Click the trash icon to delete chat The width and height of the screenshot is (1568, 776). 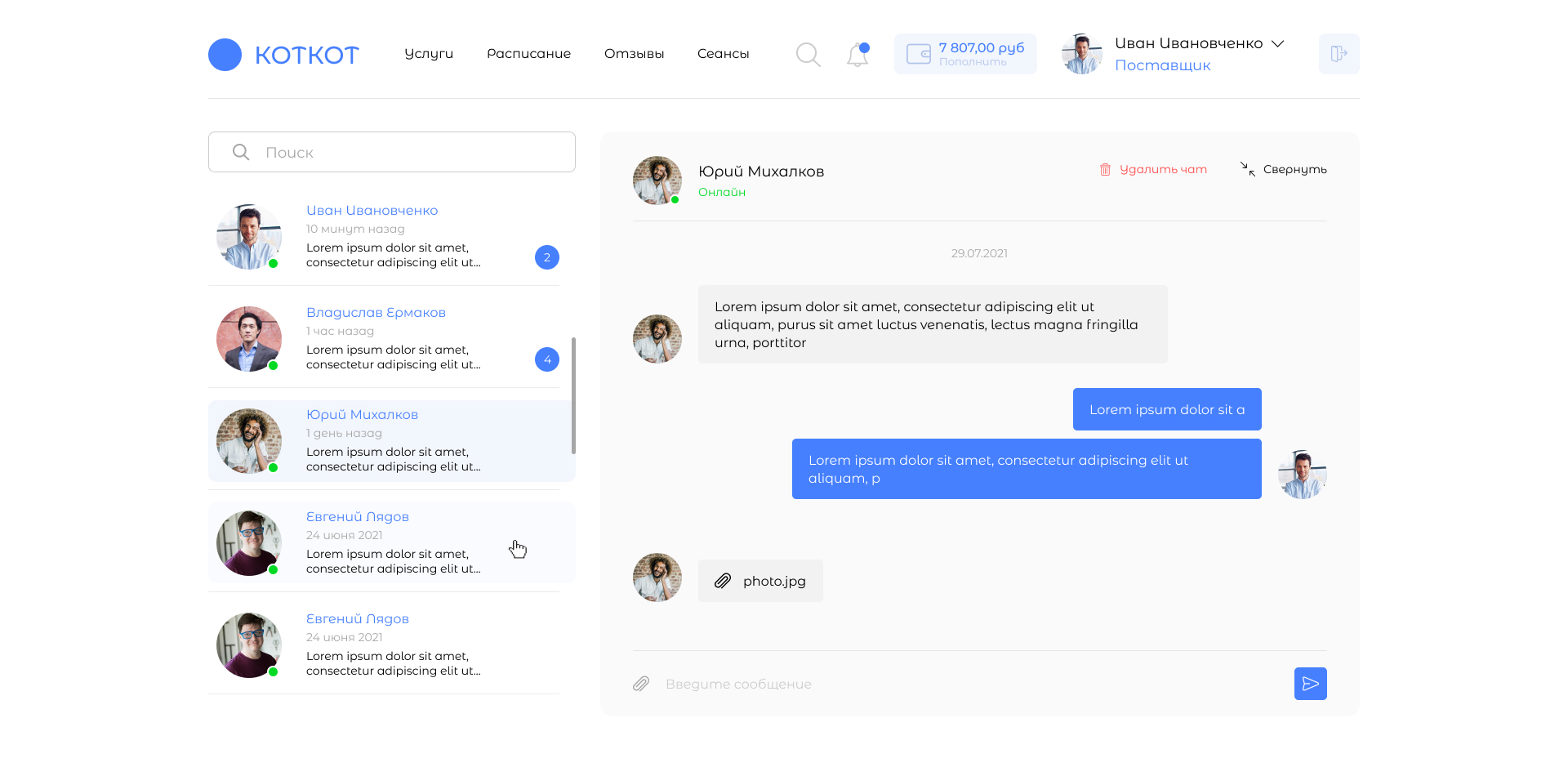pos(1105,170)
